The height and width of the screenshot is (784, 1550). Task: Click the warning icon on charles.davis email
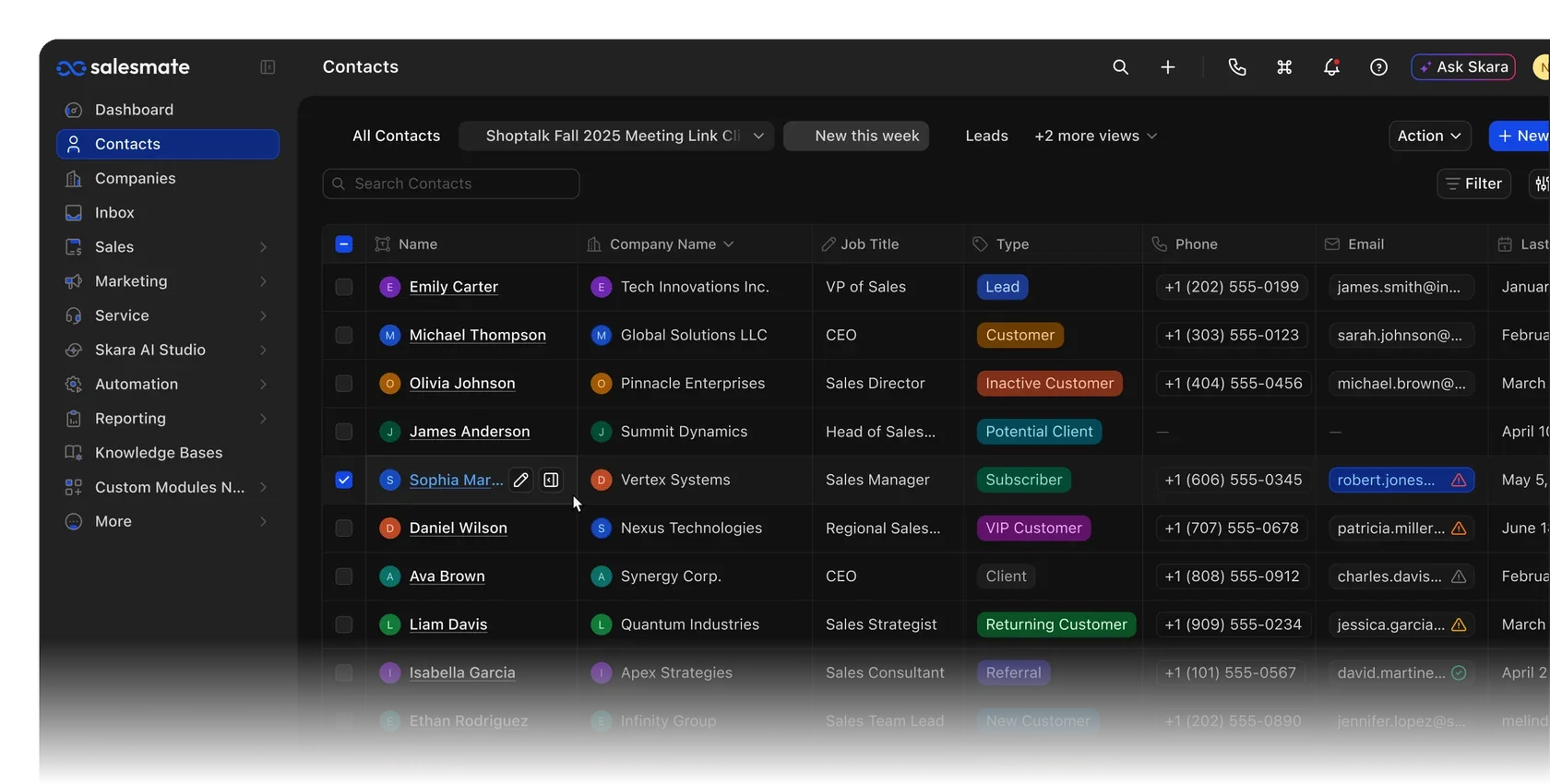pyautogui.click(x=1459, y=576)
